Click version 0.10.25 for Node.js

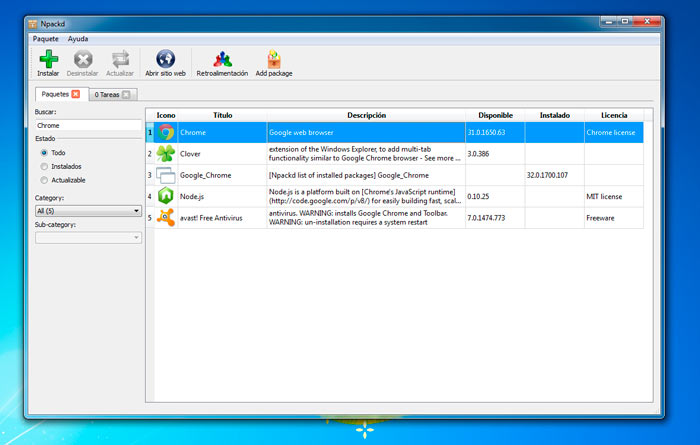point(495,196)
